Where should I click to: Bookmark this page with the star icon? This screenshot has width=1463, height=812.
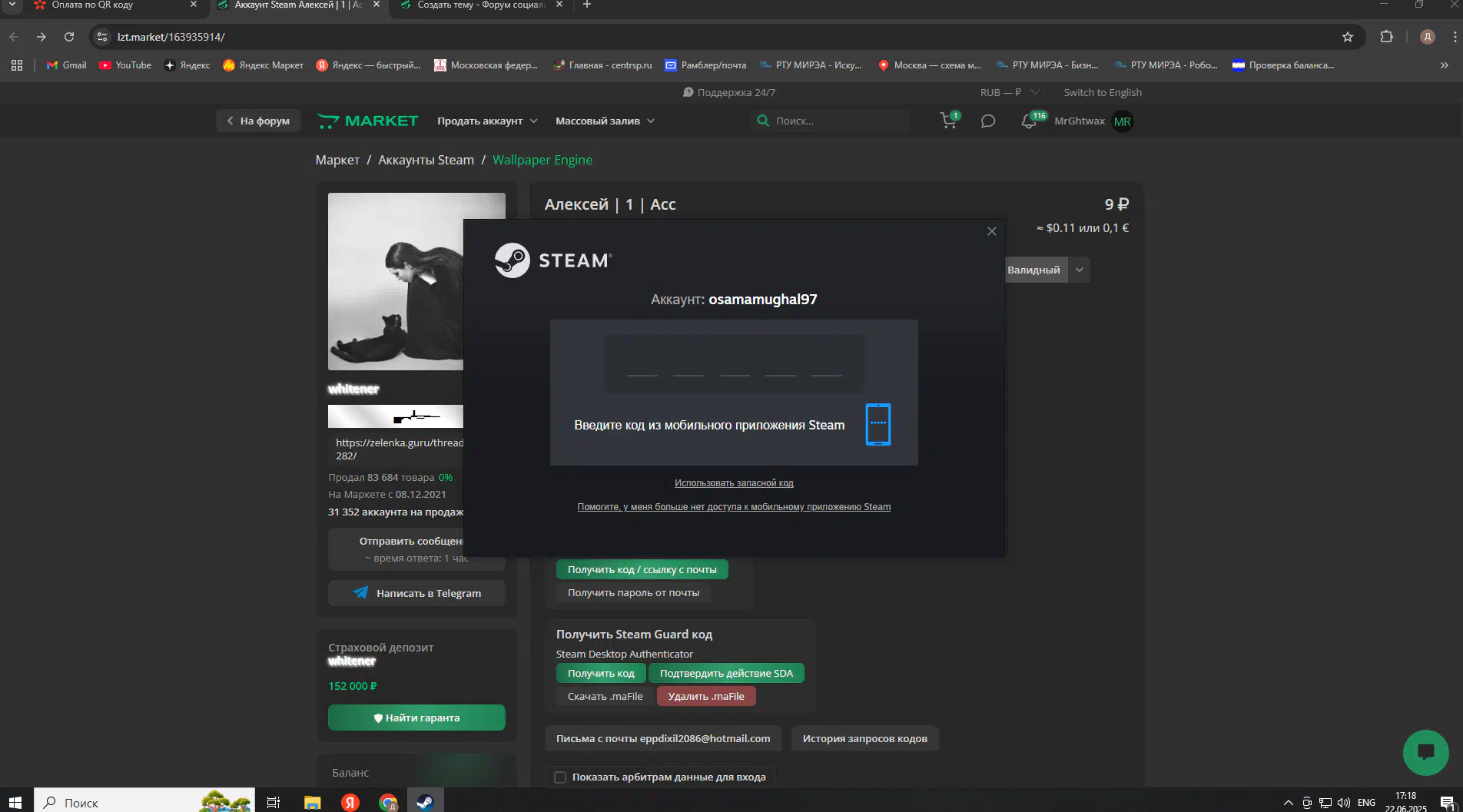tap(1347, 37)
